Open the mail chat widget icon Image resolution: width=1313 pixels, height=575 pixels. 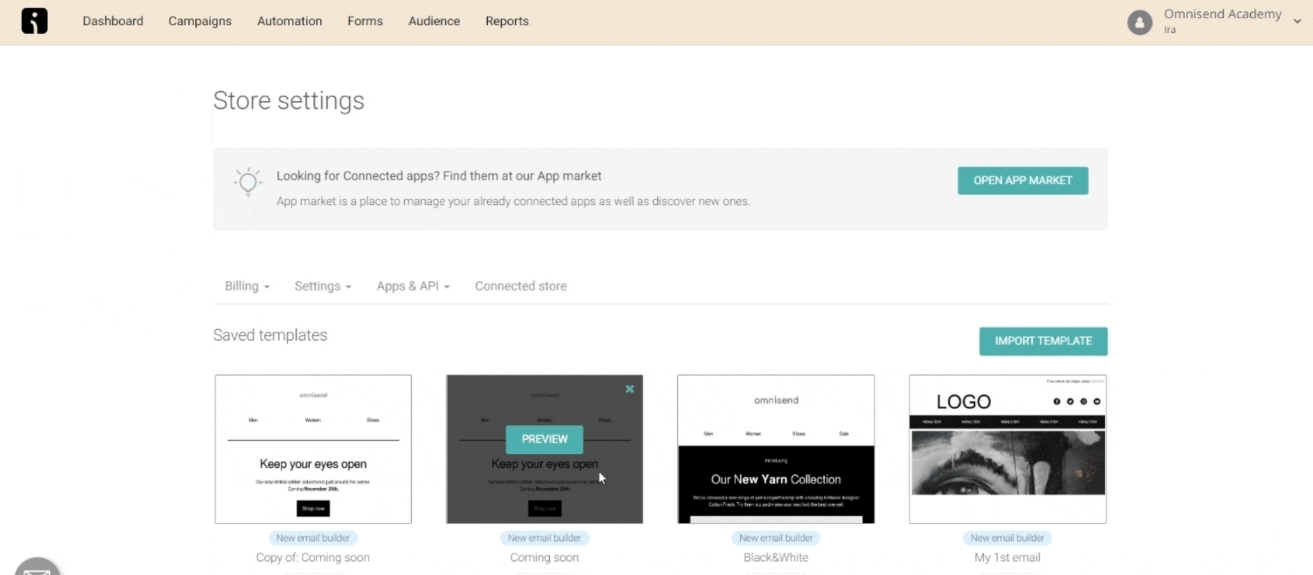pyautogui.click(x=37, y=568)
